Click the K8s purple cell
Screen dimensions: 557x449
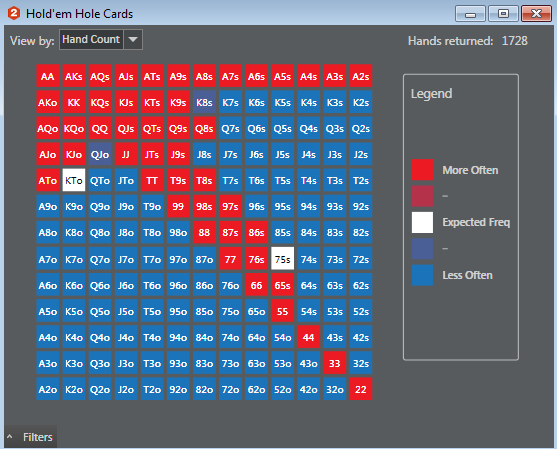click(204, 102)
